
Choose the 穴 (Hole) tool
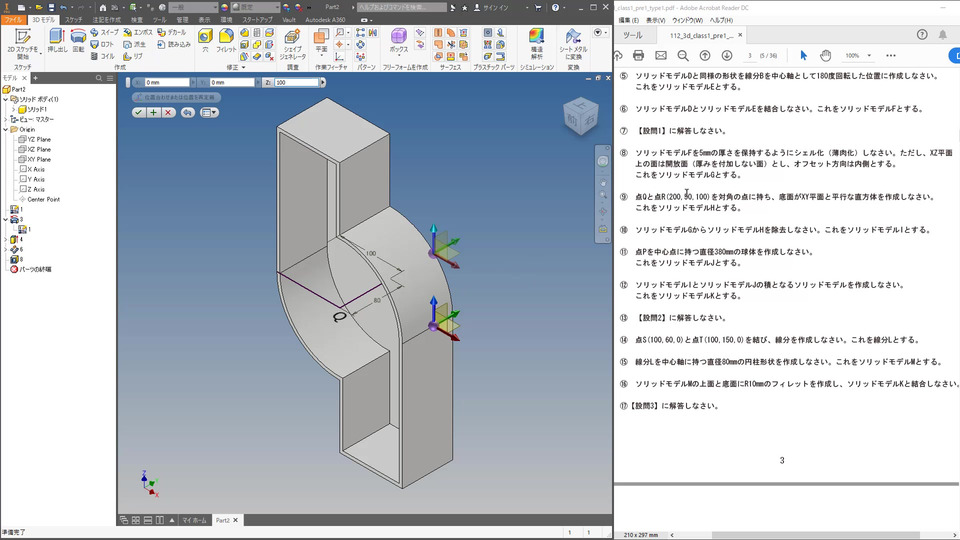pyautogui.click(x=205, y=40)
